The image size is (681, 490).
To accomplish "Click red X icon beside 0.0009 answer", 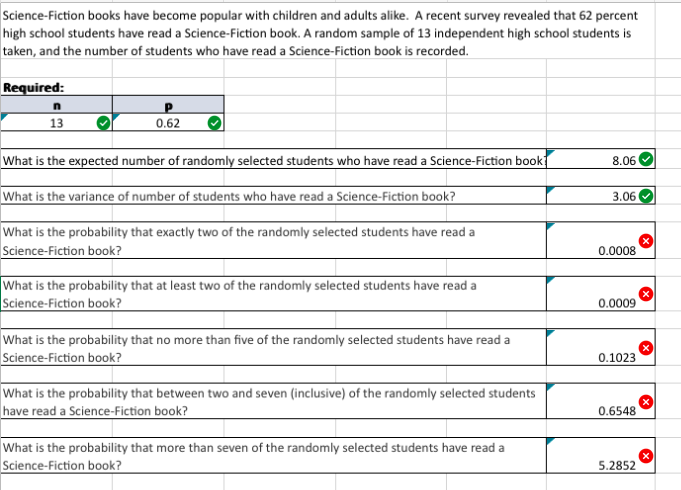I will tap(646, 294).
